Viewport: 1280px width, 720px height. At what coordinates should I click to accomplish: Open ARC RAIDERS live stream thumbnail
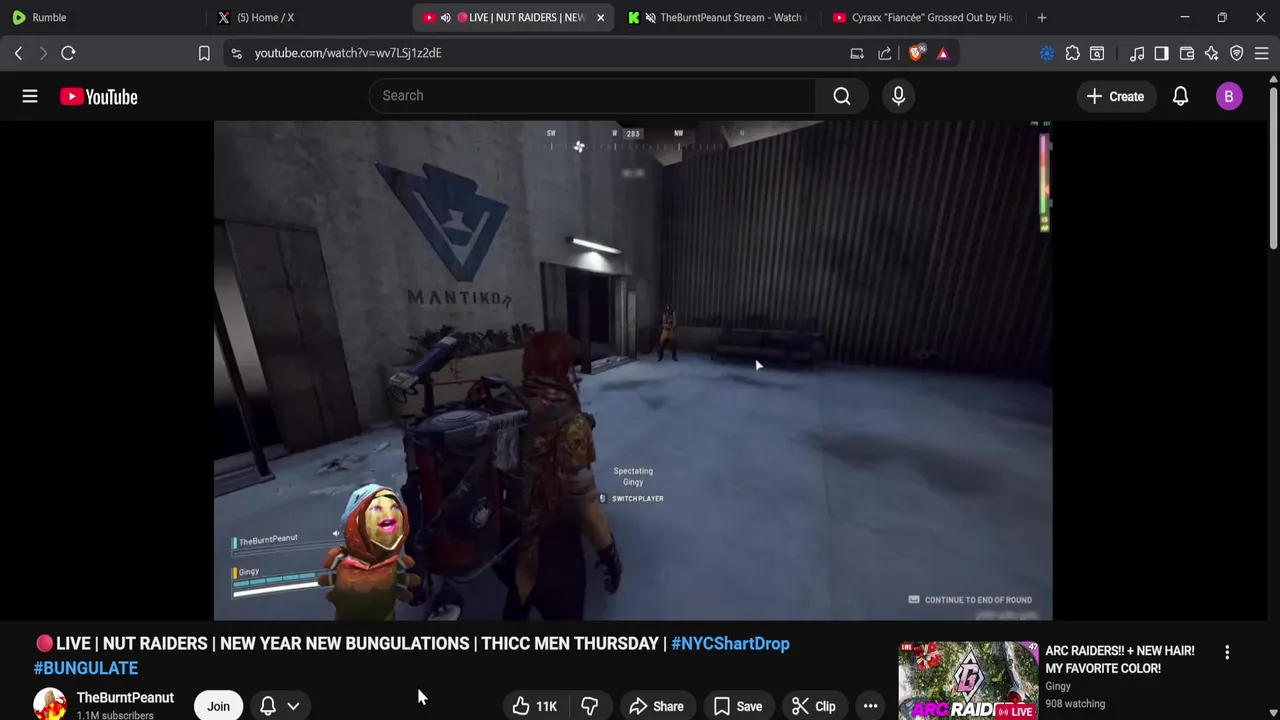[968, 680]
